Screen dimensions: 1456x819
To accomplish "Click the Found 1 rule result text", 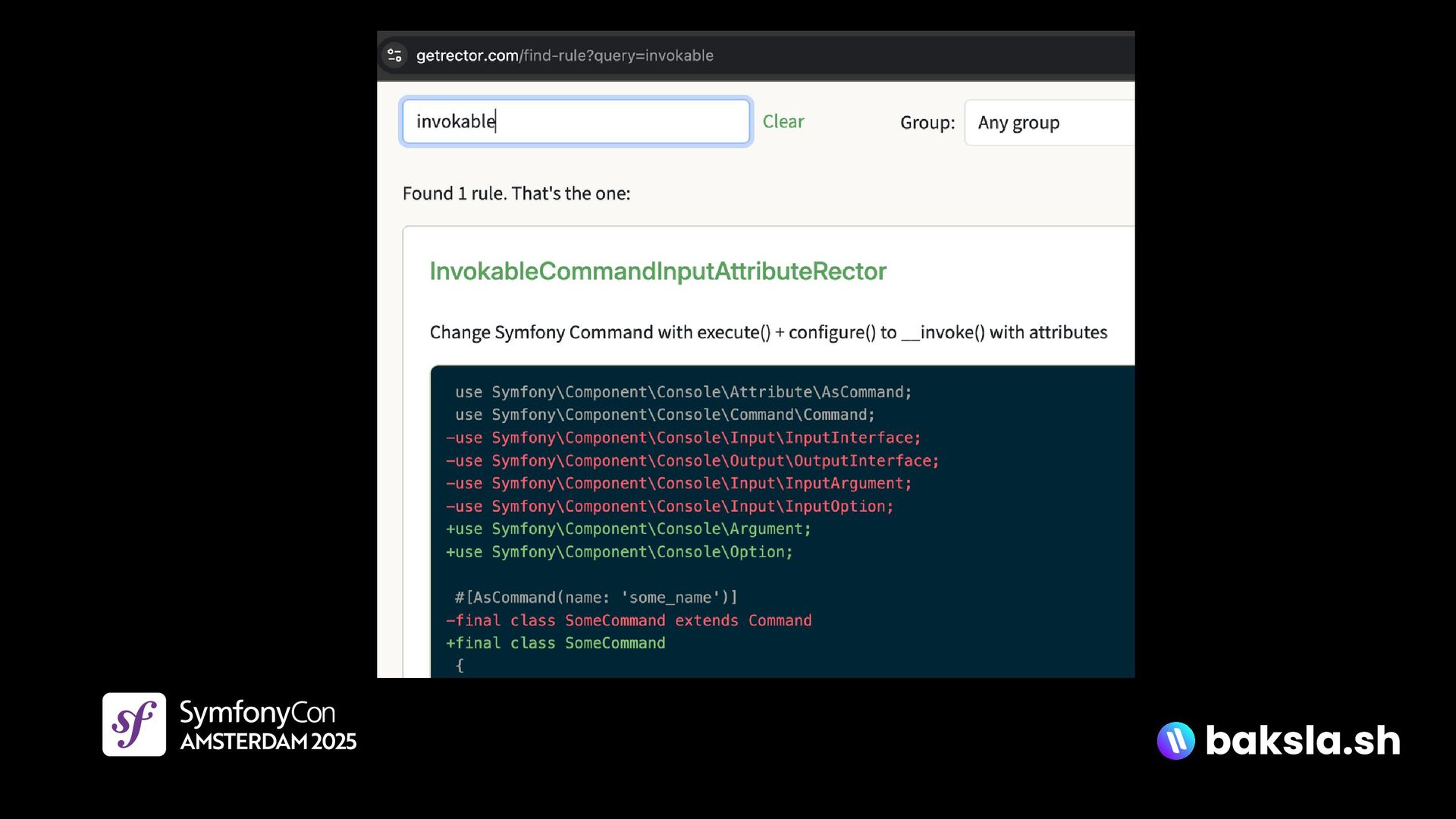I will [516, 193].
